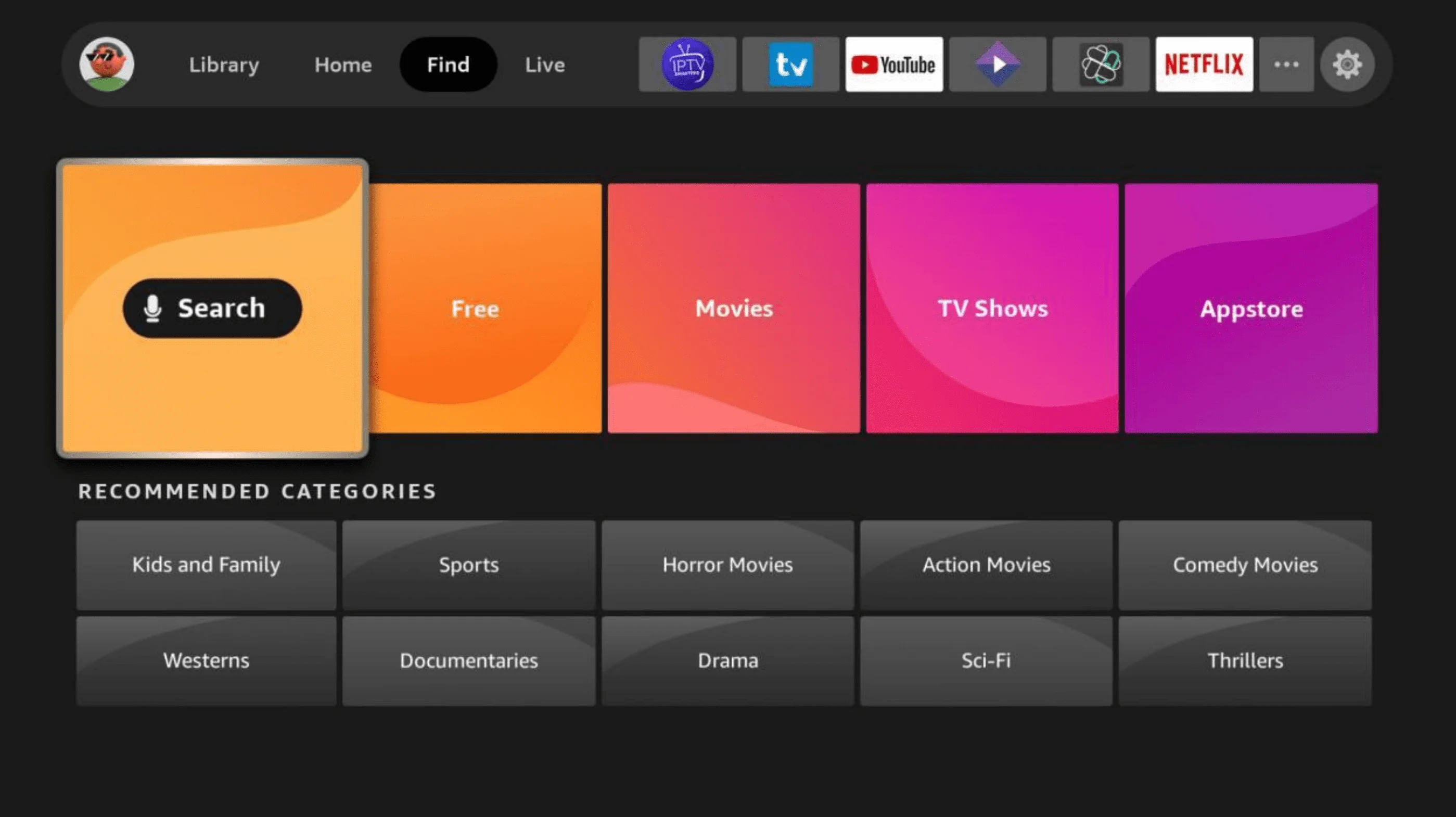The width and height of the screenshot is (1456, 817).
Task: Browse the Free content section
Action: [x=475, y=308]
